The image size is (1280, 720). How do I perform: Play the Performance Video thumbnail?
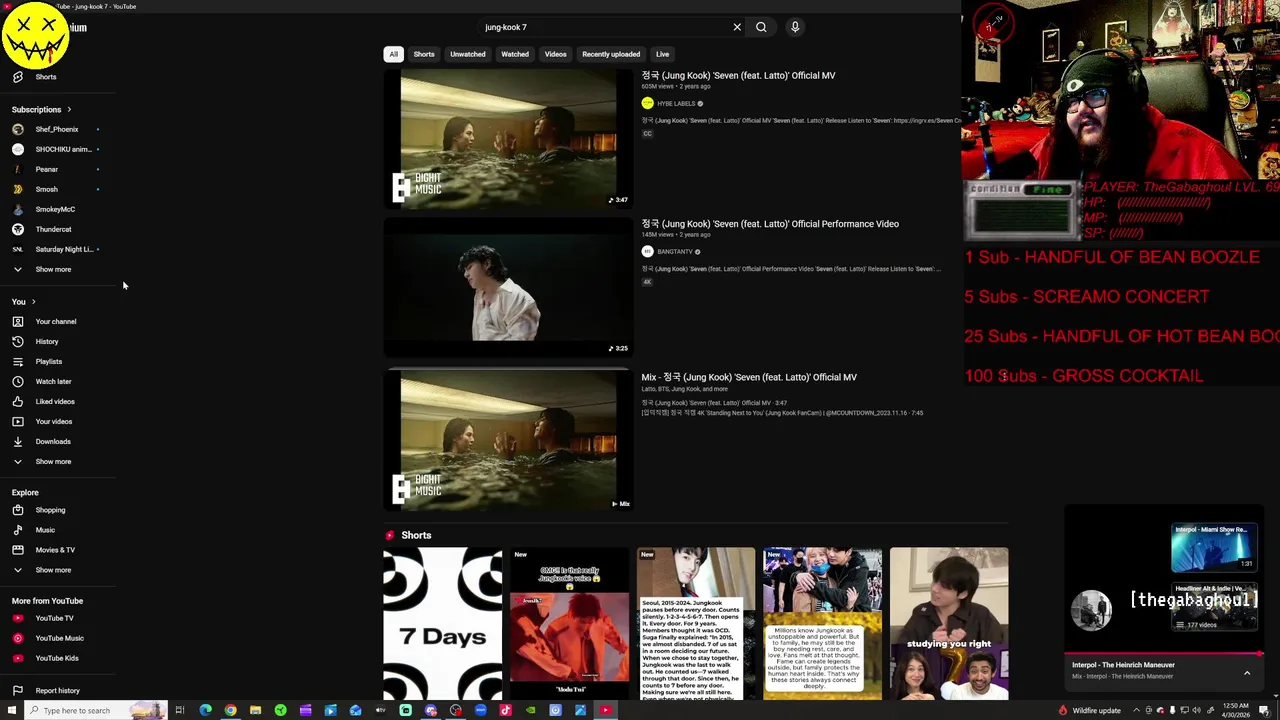pos(508,289)
